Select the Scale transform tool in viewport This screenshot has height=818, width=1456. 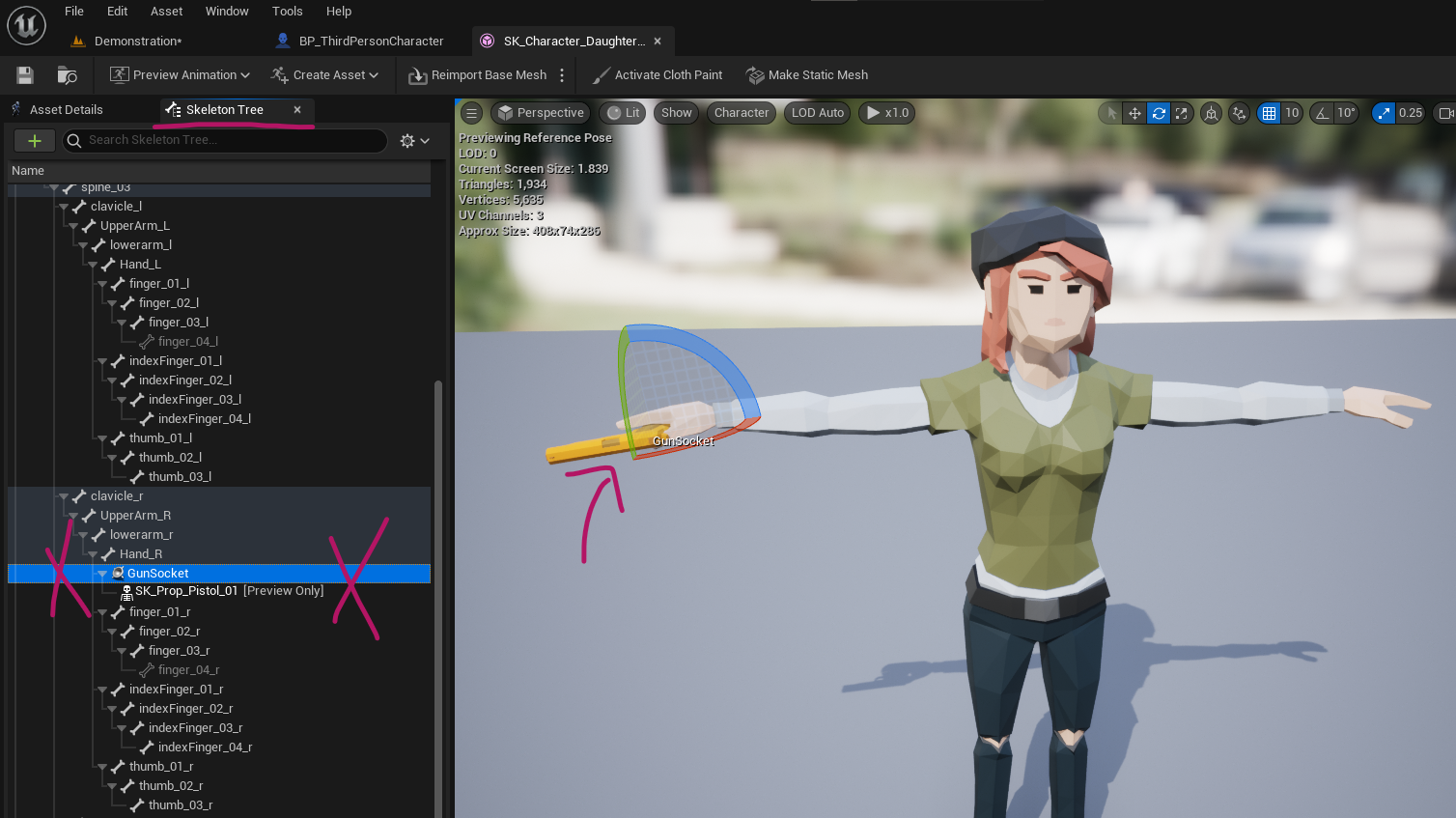[1182, 113]
